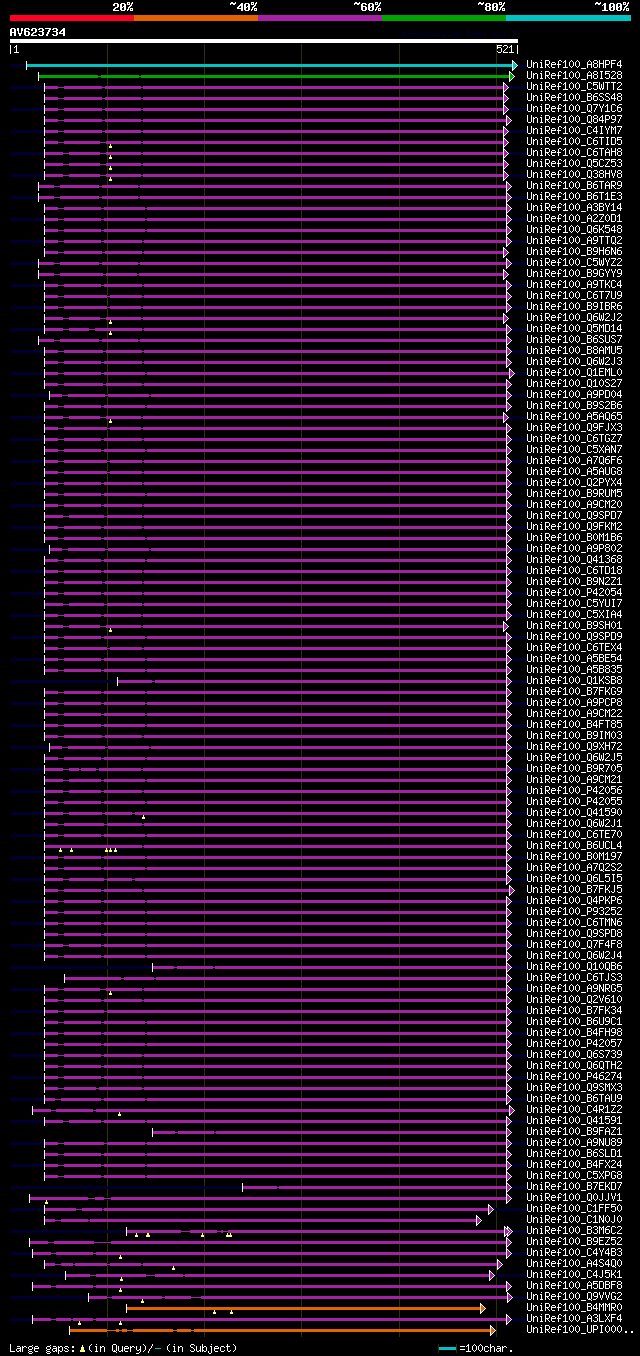Open hit UniRef100_A8I528
This screenshot has height=1356, width=640.
click(574, 76)
